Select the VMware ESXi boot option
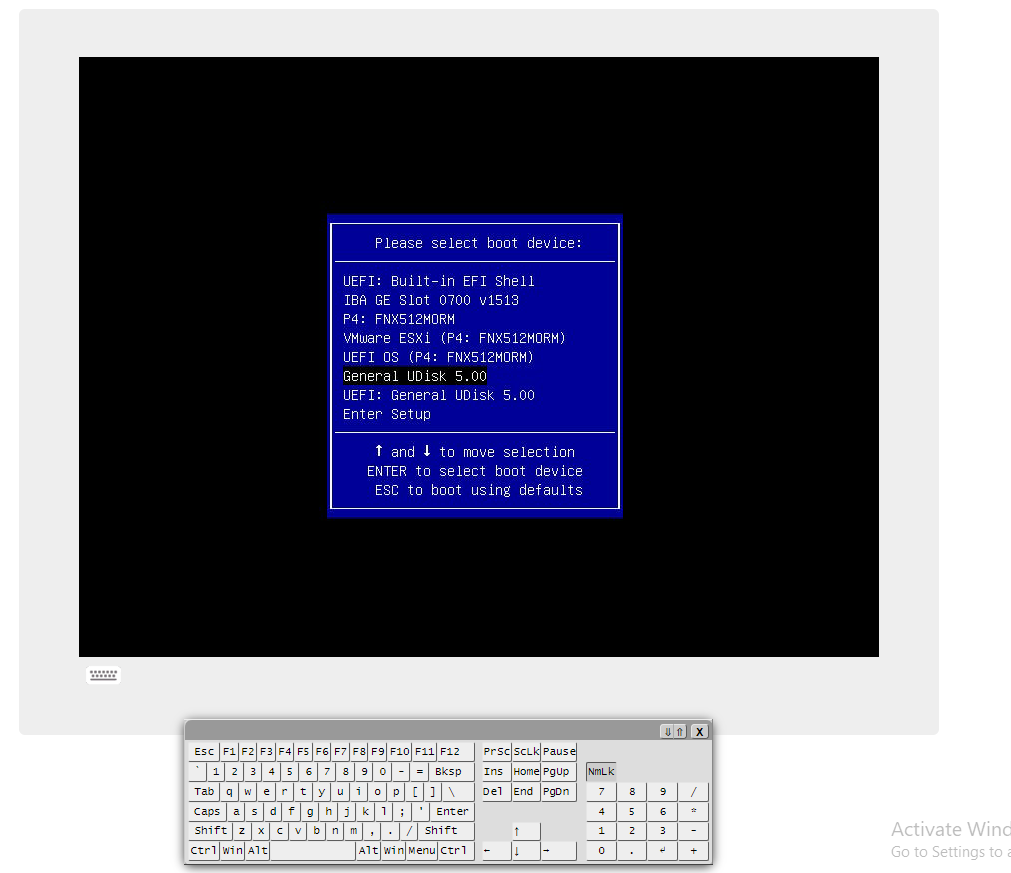Image resolution: width=1011 pixels, height=873 pixels. pos(454,338)
